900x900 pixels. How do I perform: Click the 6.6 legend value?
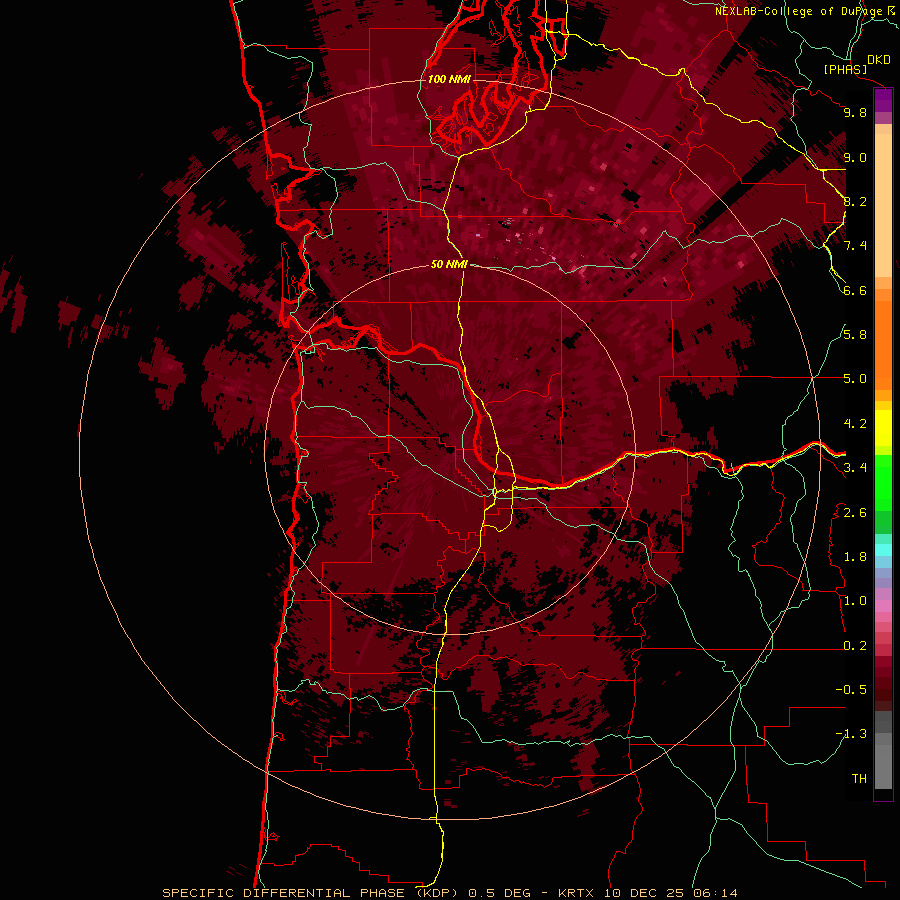(x=855, y=290)
